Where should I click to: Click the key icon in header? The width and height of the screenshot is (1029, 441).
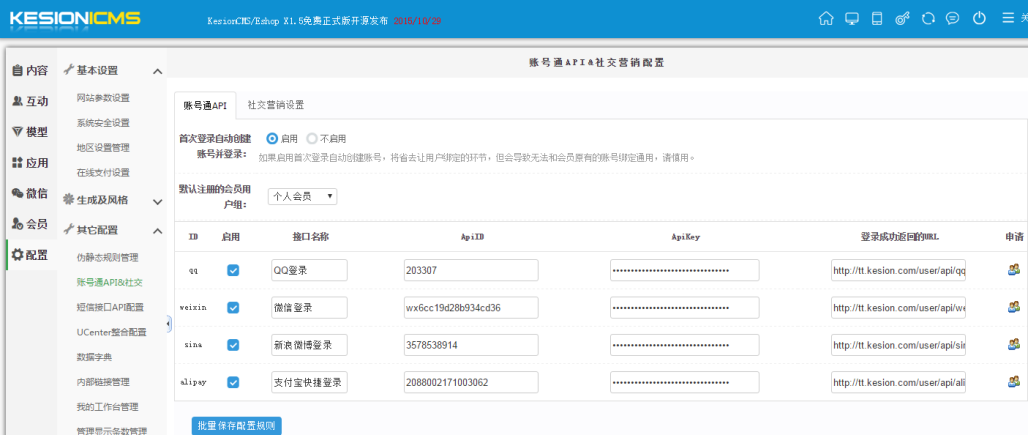(x=902, y=18)
